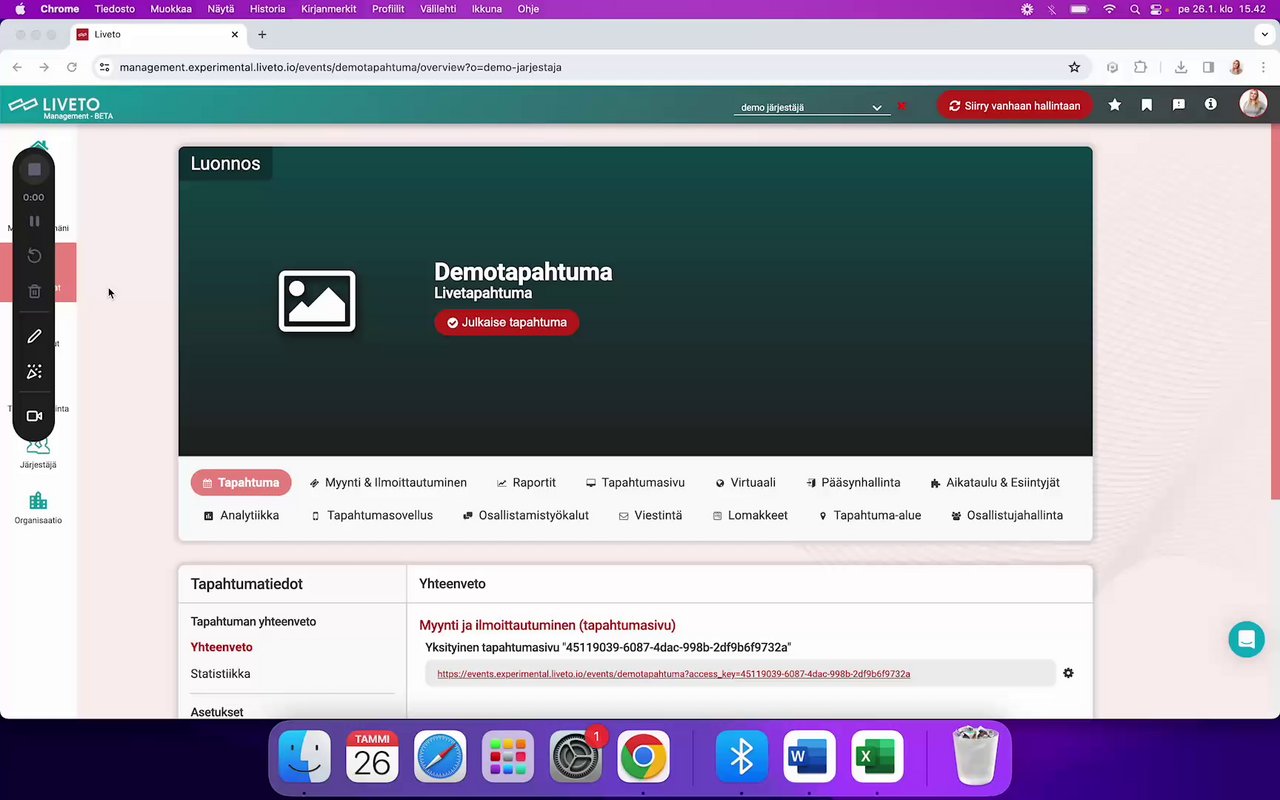Screen dimensions: 1280x800
Task: Open Chrome profile avatar in toolbar
Action: (x=1236, y=67)
